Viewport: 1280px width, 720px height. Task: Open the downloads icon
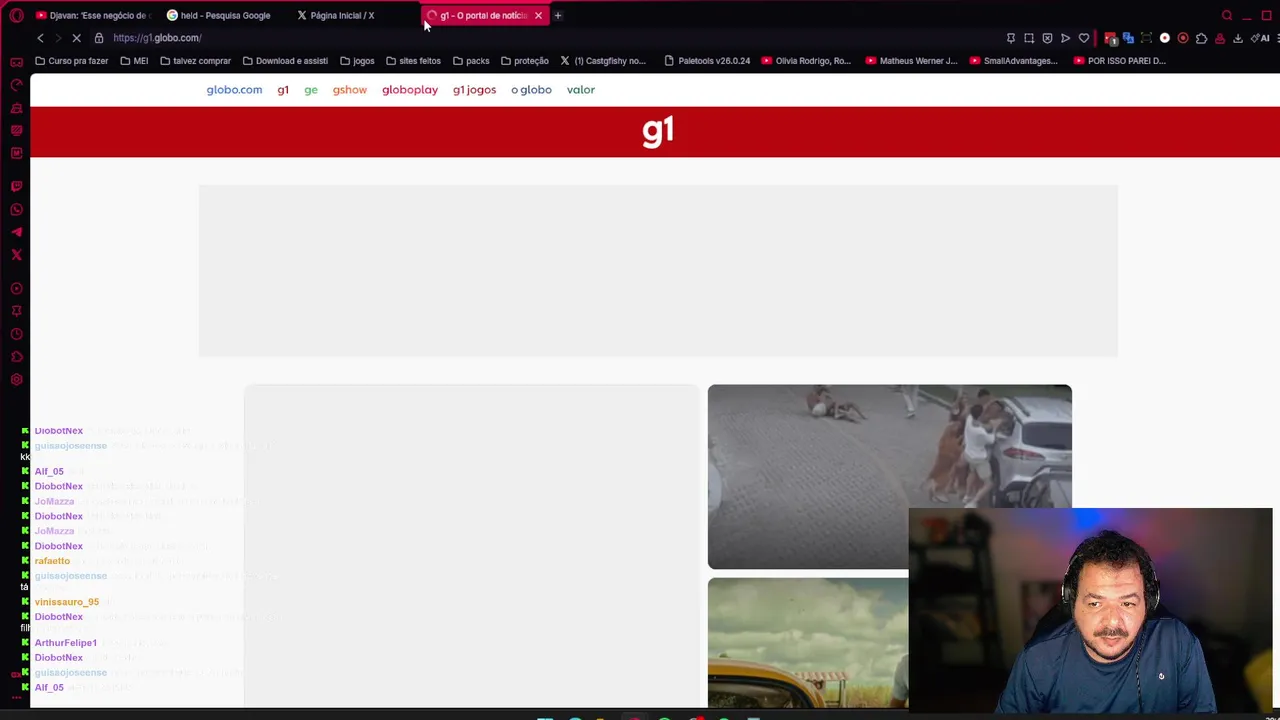[x=1237, y=38]
